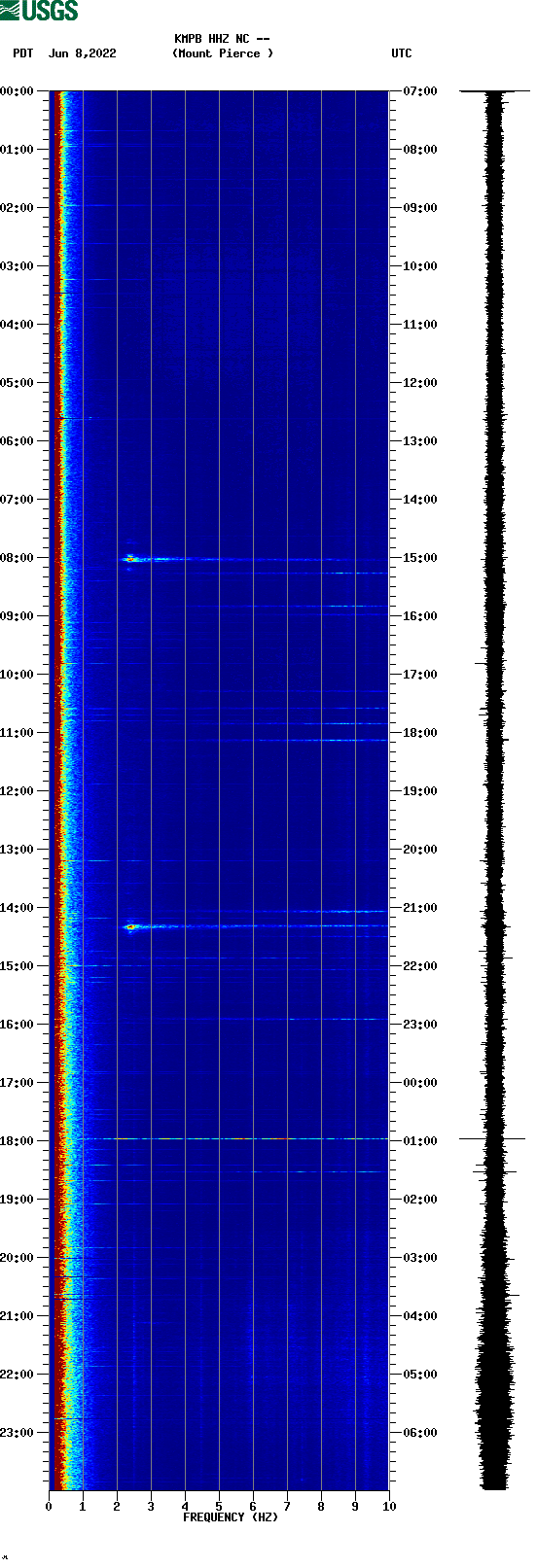Click the bright 14:20 spectrogram event near 2.5 Hz
The height and width of the screenshot is (1568, 537).
click(130, 927)
